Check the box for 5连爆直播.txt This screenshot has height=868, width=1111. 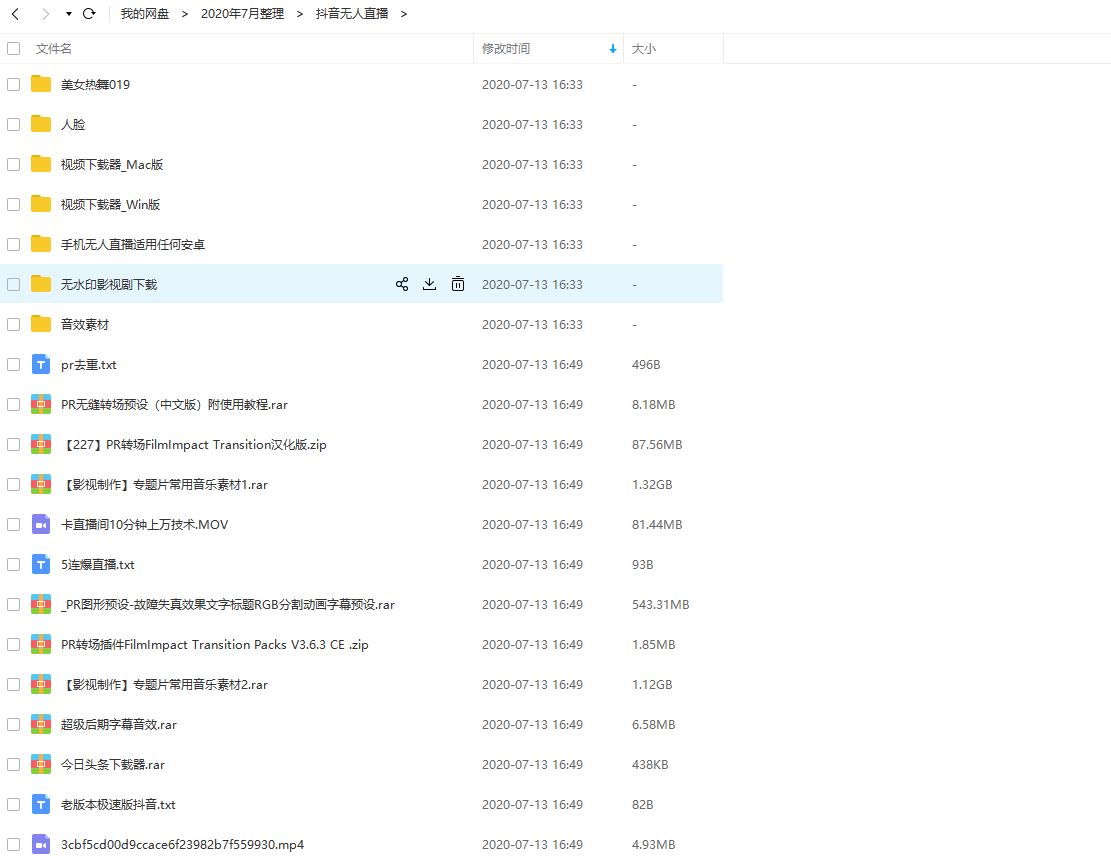point(13,565)
